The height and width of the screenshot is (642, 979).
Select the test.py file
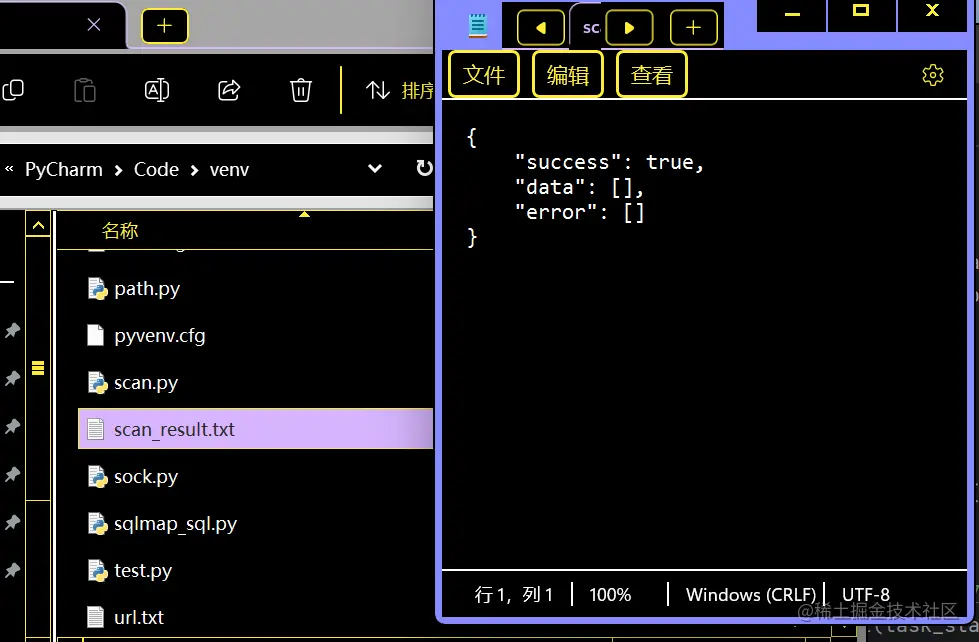255,570
